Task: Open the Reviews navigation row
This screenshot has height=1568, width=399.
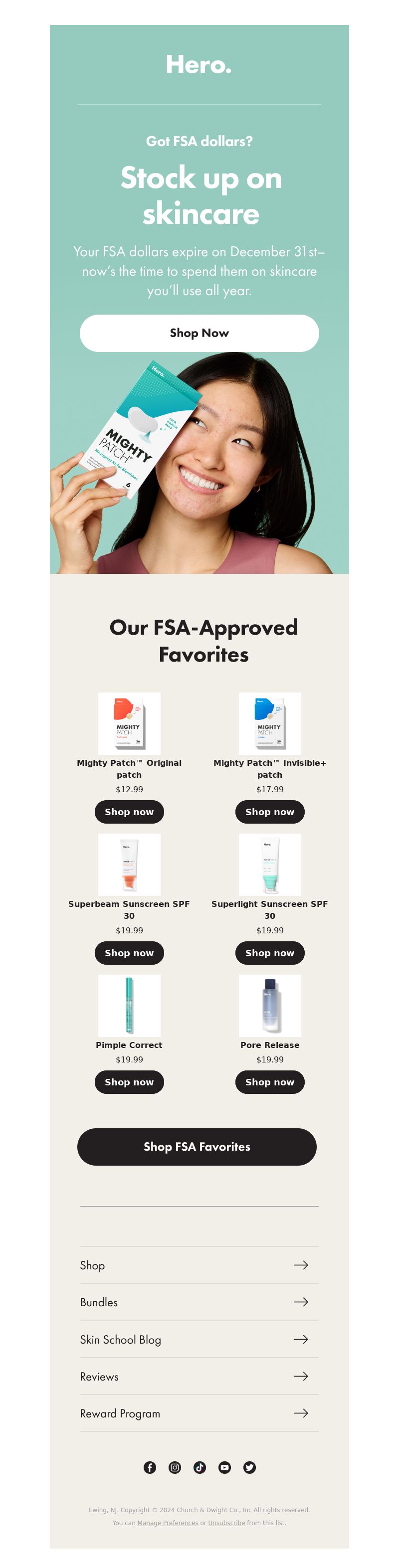Action: point(199,1376)
